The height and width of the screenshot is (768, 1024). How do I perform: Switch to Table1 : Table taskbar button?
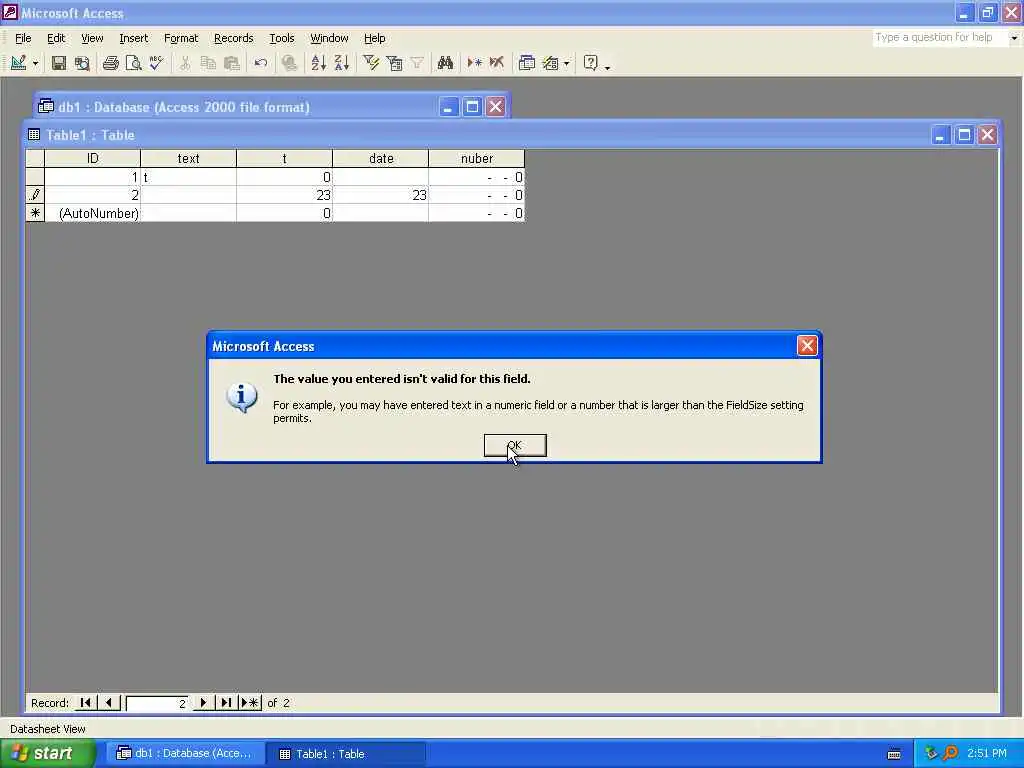(346, 754)
